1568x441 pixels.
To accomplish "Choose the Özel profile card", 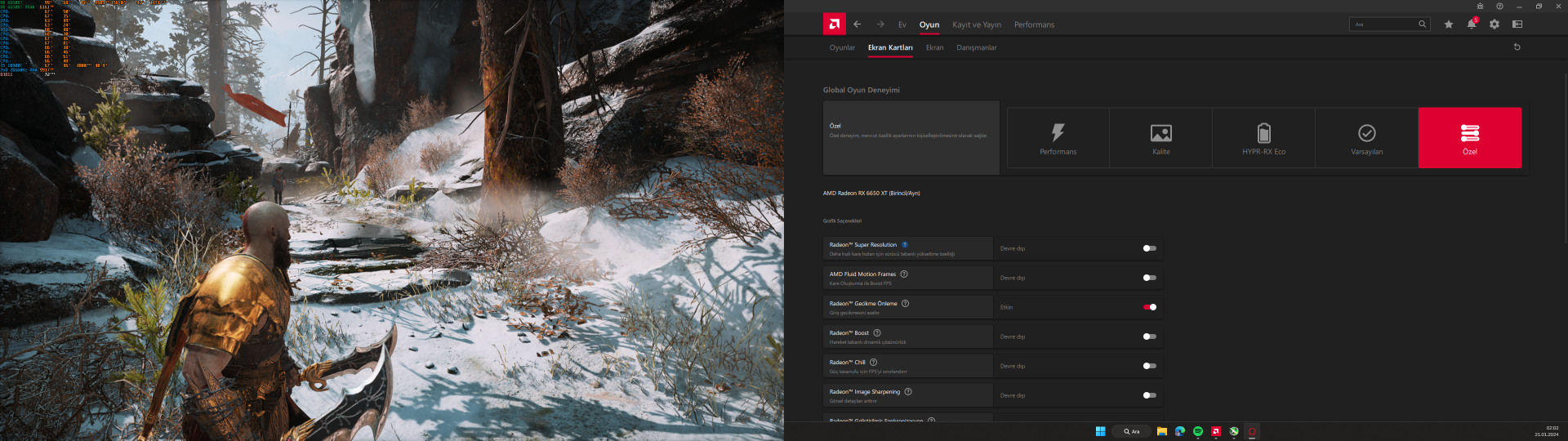I will click(x=1470, y=138).
